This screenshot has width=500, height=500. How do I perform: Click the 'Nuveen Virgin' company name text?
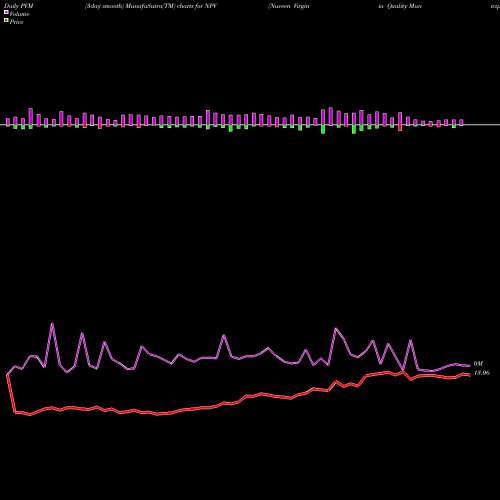point(289,6)
